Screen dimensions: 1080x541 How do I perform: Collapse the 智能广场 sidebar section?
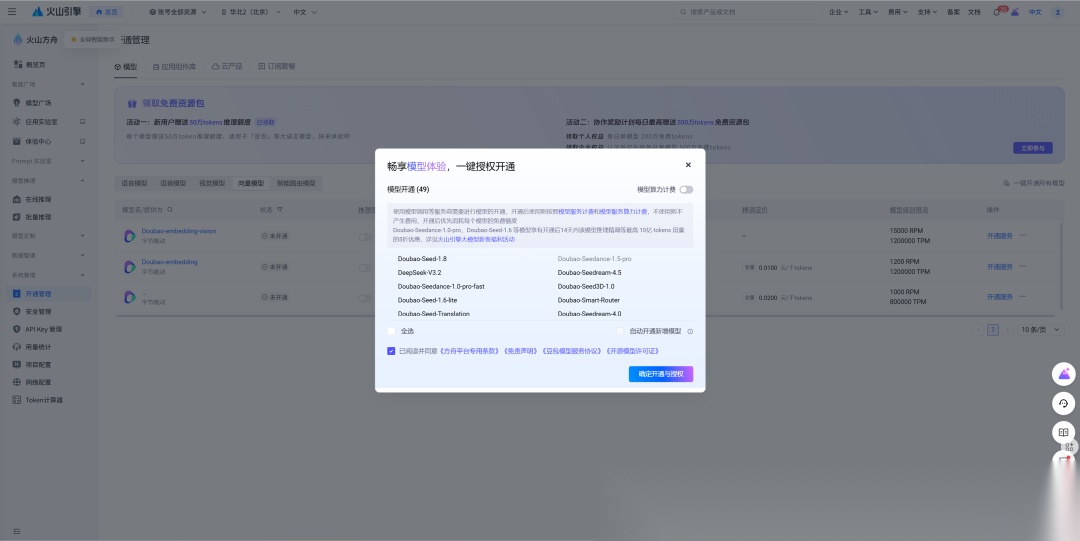click(83, 84)
